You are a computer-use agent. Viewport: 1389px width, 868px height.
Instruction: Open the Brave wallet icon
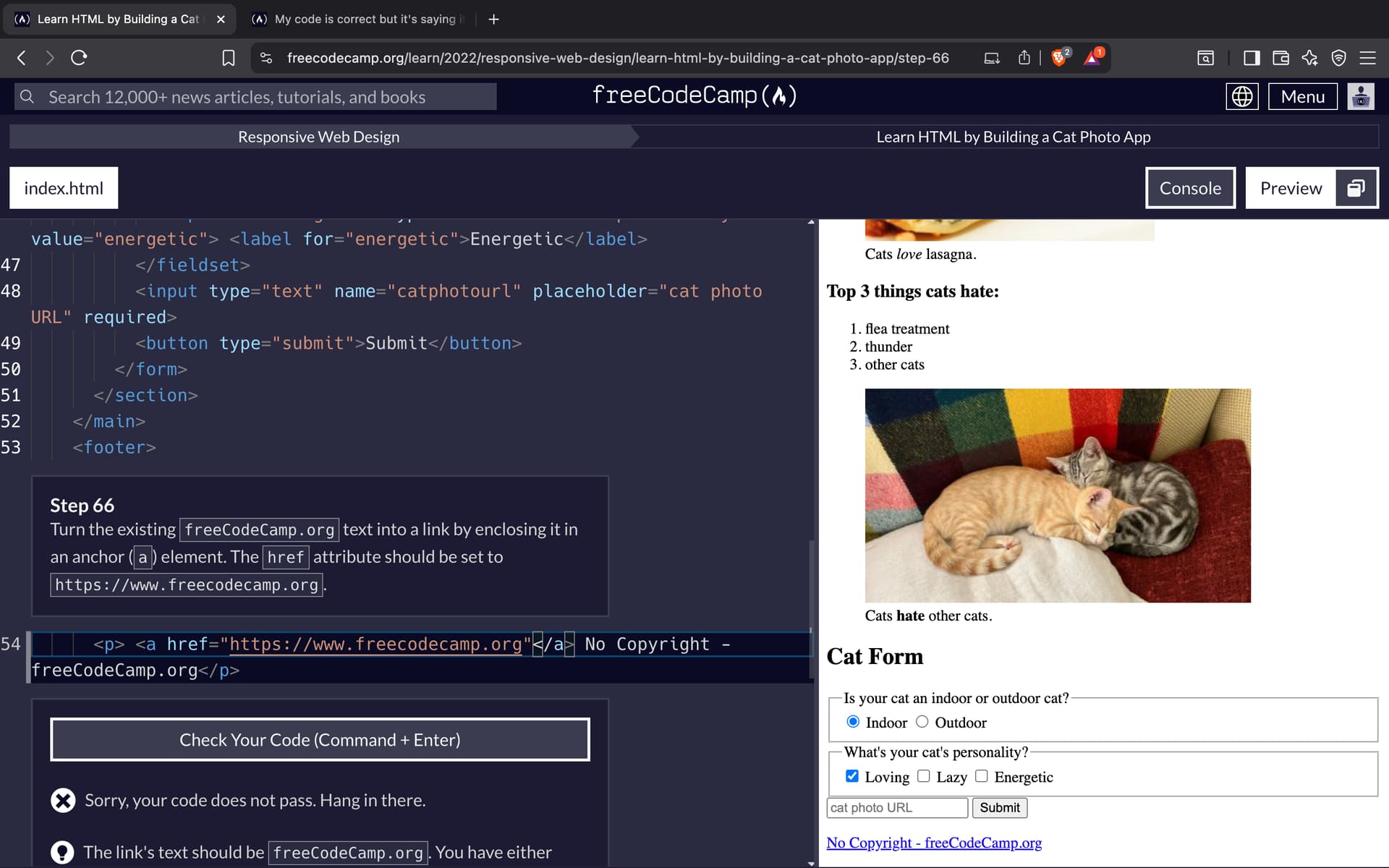(x=1280, y=58)
